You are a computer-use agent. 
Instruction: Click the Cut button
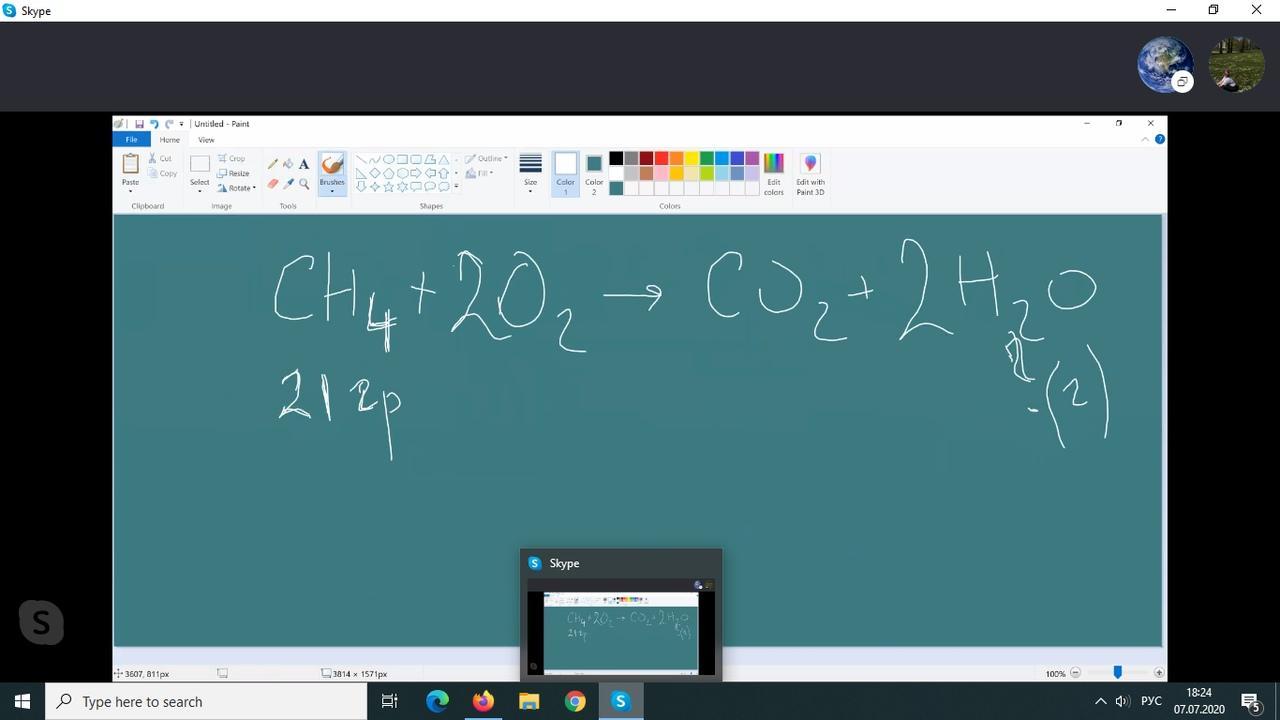pos(160,158)
